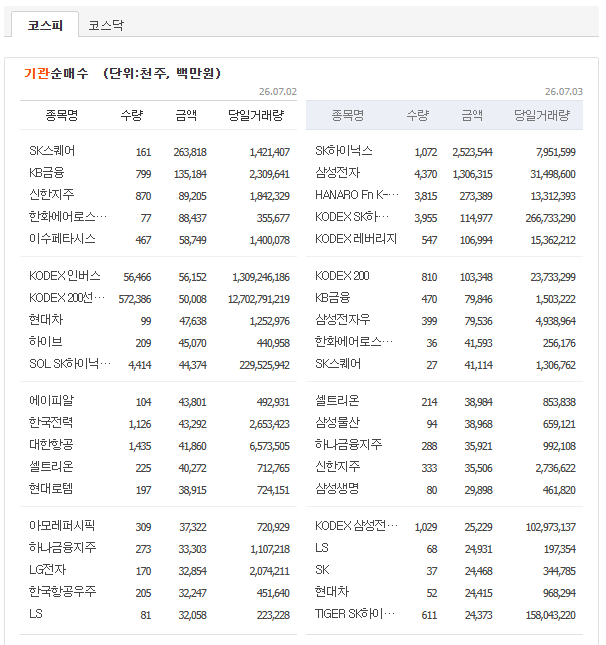Image resolution: width=606 pixels, height=645 pixels.
Task: Click the 삼성생명 stock link
Action: pos(337,489)
